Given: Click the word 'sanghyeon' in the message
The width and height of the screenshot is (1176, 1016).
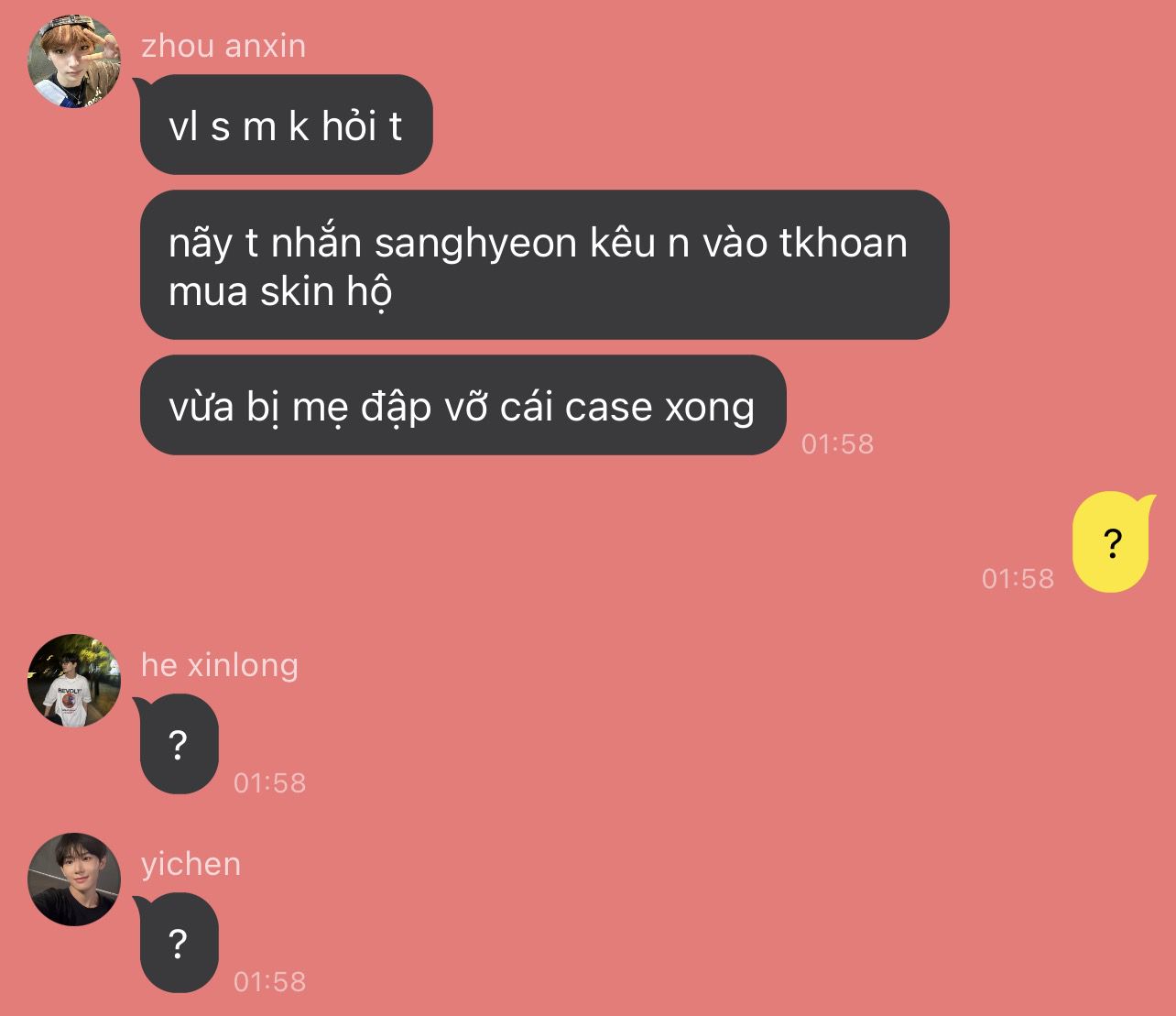Looking at the screenshot, I should (x=475, y=245).
